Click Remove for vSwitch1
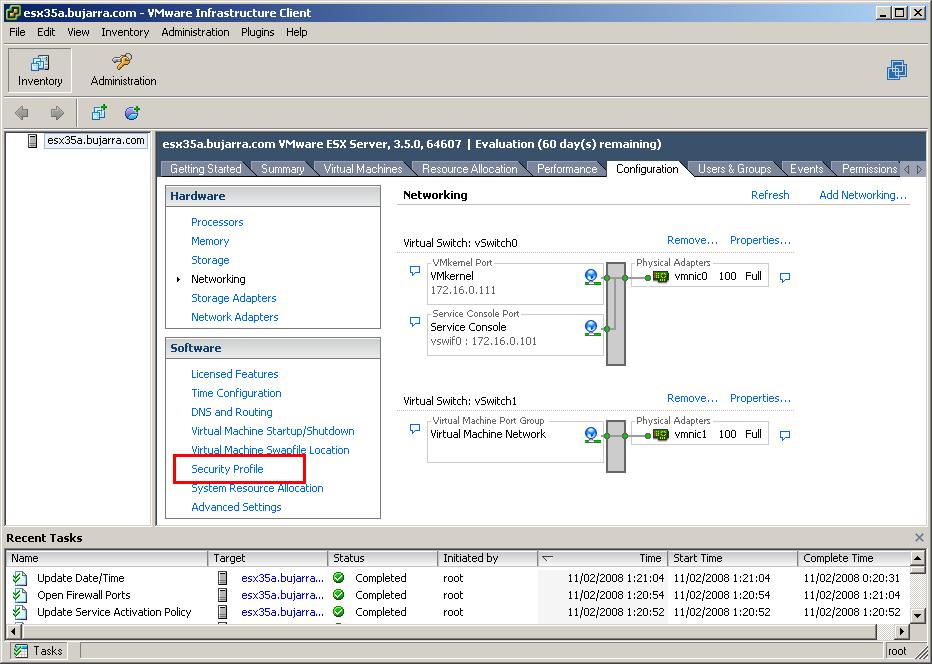The height and width of the screenshot is (664, 932). tap(692, 398)
